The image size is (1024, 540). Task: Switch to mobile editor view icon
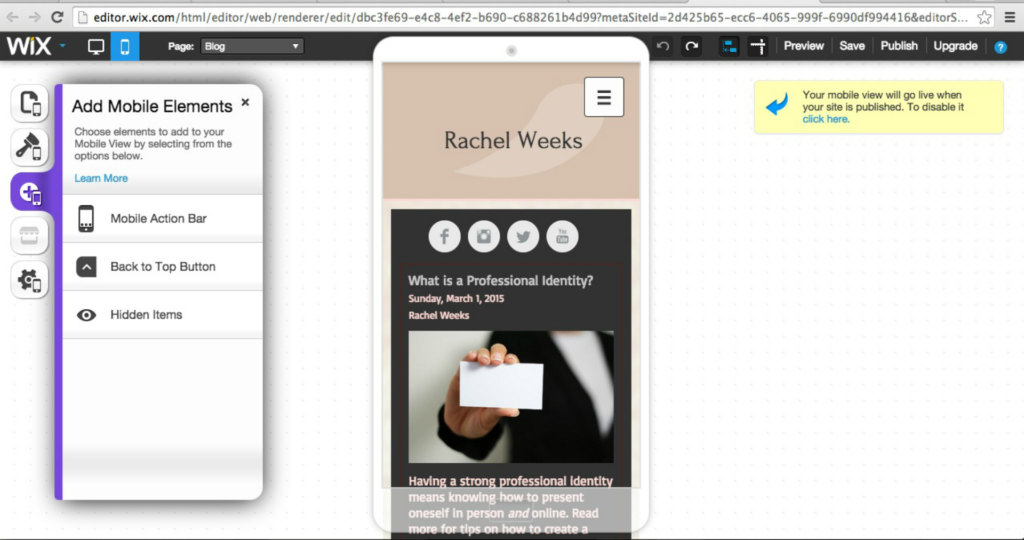point(125,46)
